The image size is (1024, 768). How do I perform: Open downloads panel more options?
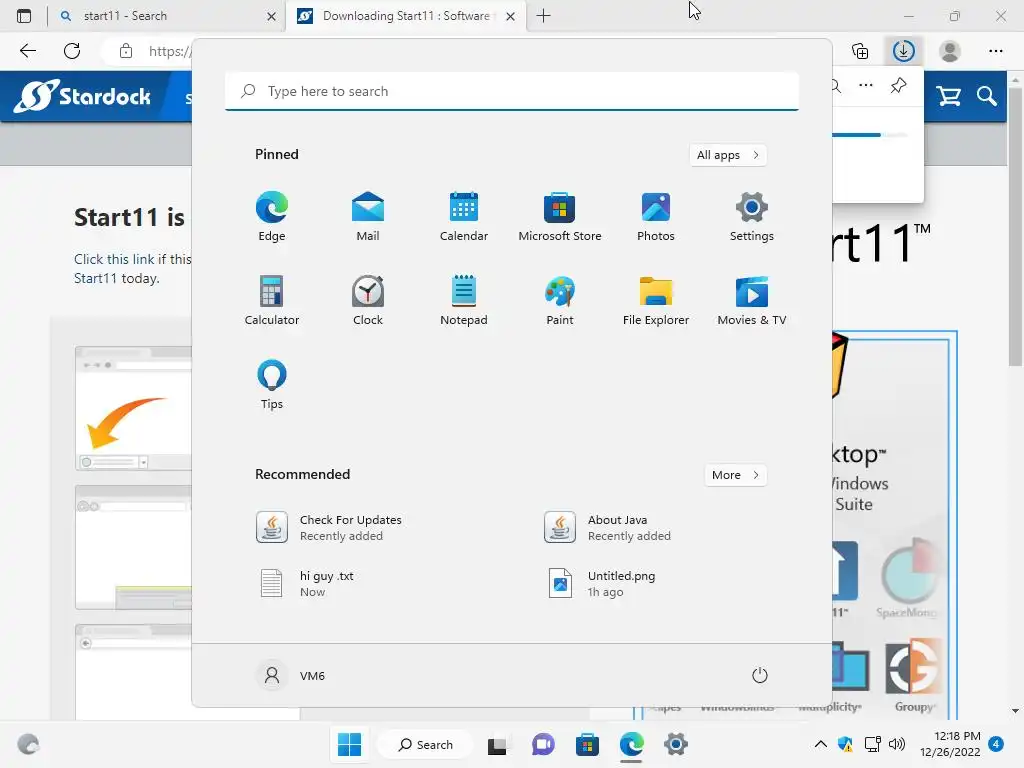click(x=866, y=86)
